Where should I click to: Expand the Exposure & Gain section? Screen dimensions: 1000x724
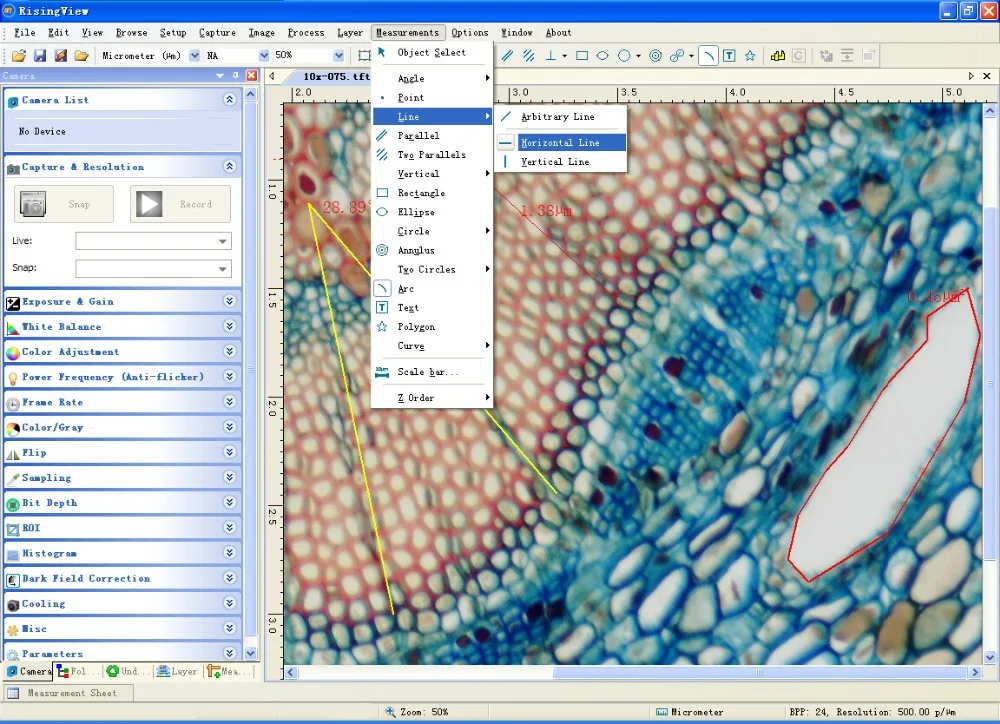[229, 301]
